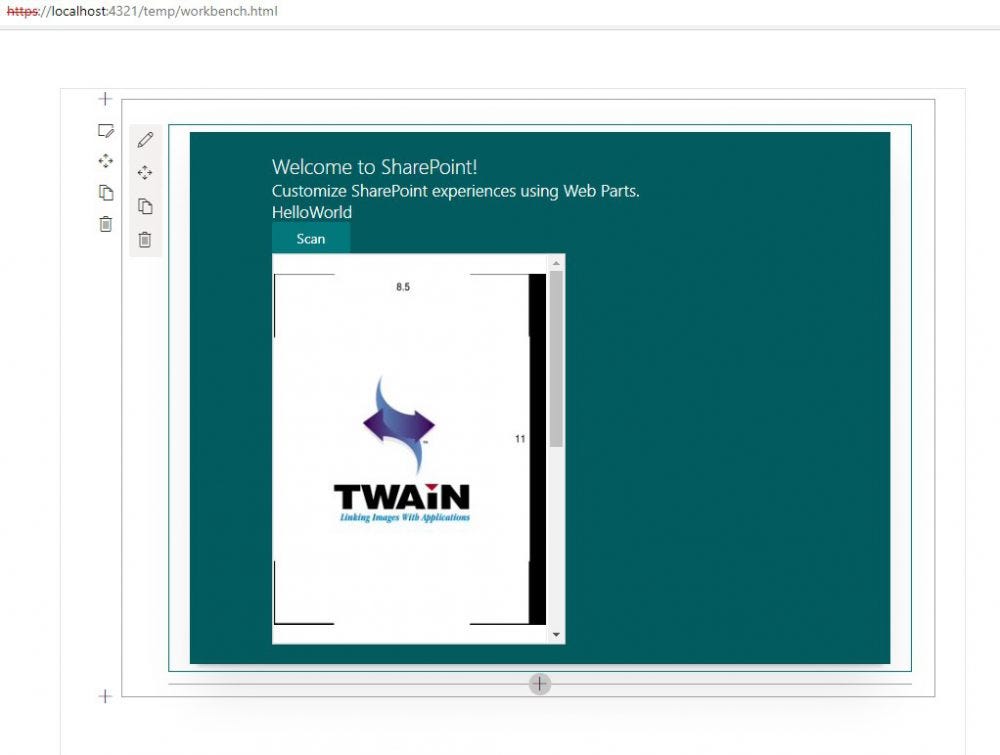The width and height of the screenshot is (1000, 755).
Task: Click the duplicate section icon on the left
Action: click(105, 192)
